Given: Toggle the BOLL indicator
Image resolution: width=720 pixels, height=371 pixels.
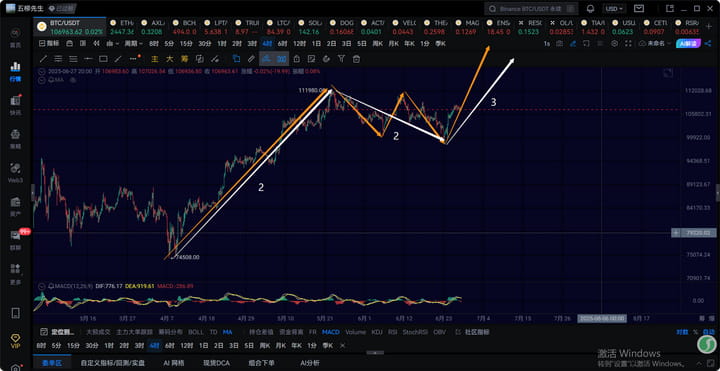Looking at the screenshot, I should [x=196, y=332].
